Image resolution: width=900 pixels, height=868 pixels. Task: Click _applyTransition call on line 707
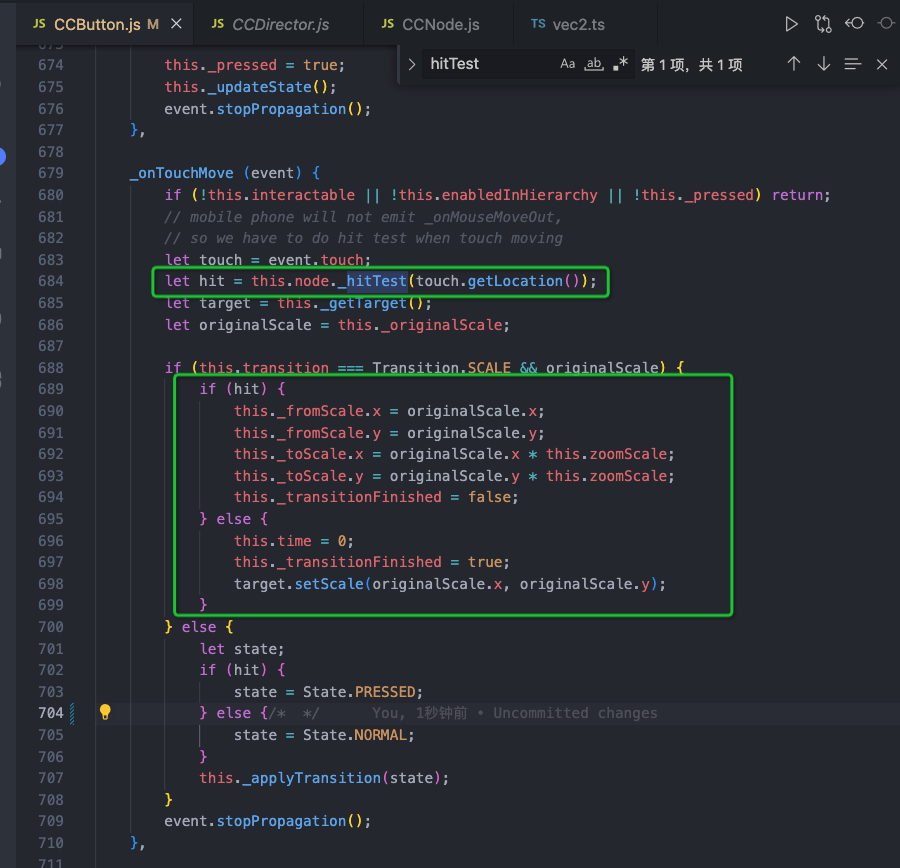(x=312, y=778)
